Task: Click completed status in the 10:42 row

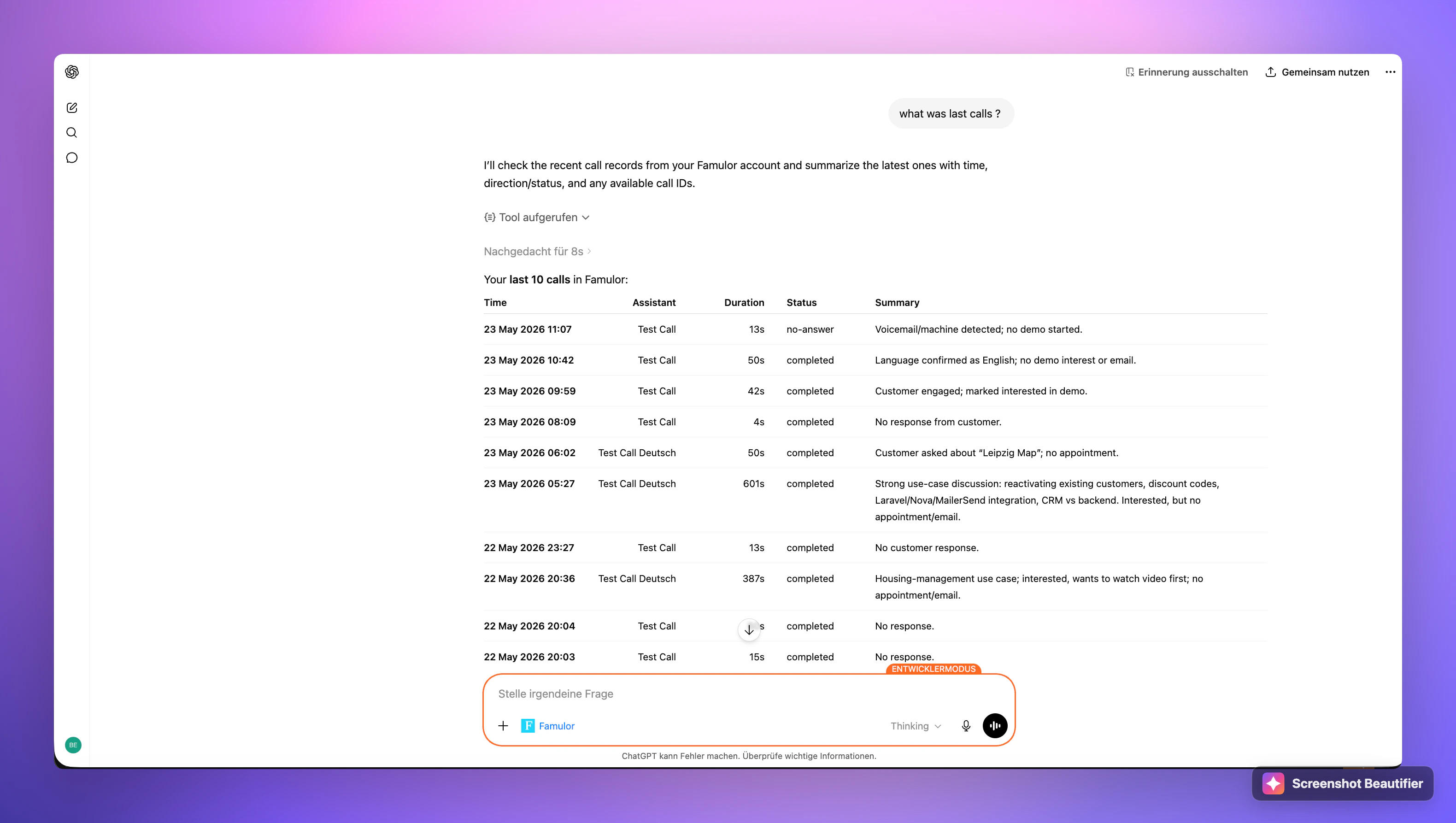Action: [x=810, y=360]
